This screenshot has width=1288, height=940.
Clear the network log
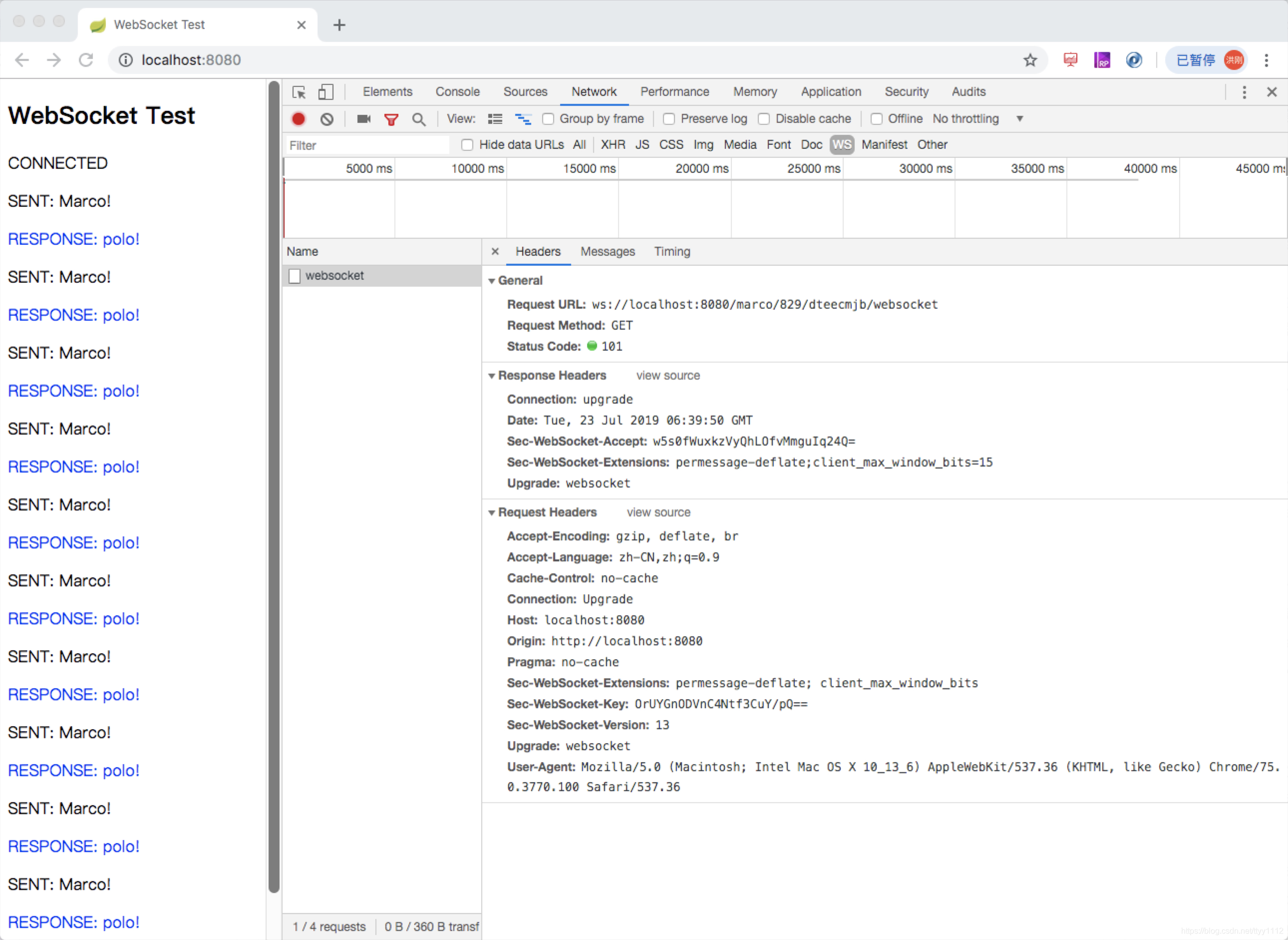pyautogui.click(x=327, y=119)
